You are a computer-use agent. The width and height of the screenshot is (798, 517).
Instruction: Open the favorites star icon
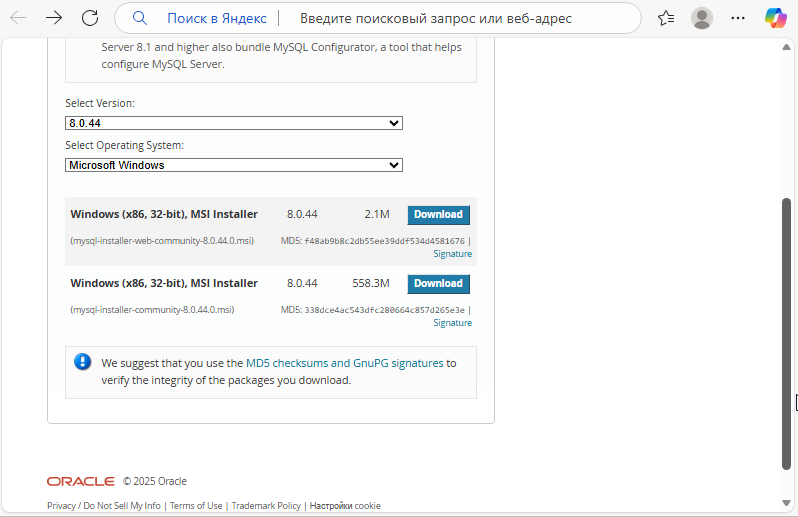click(x=666, y=18)
